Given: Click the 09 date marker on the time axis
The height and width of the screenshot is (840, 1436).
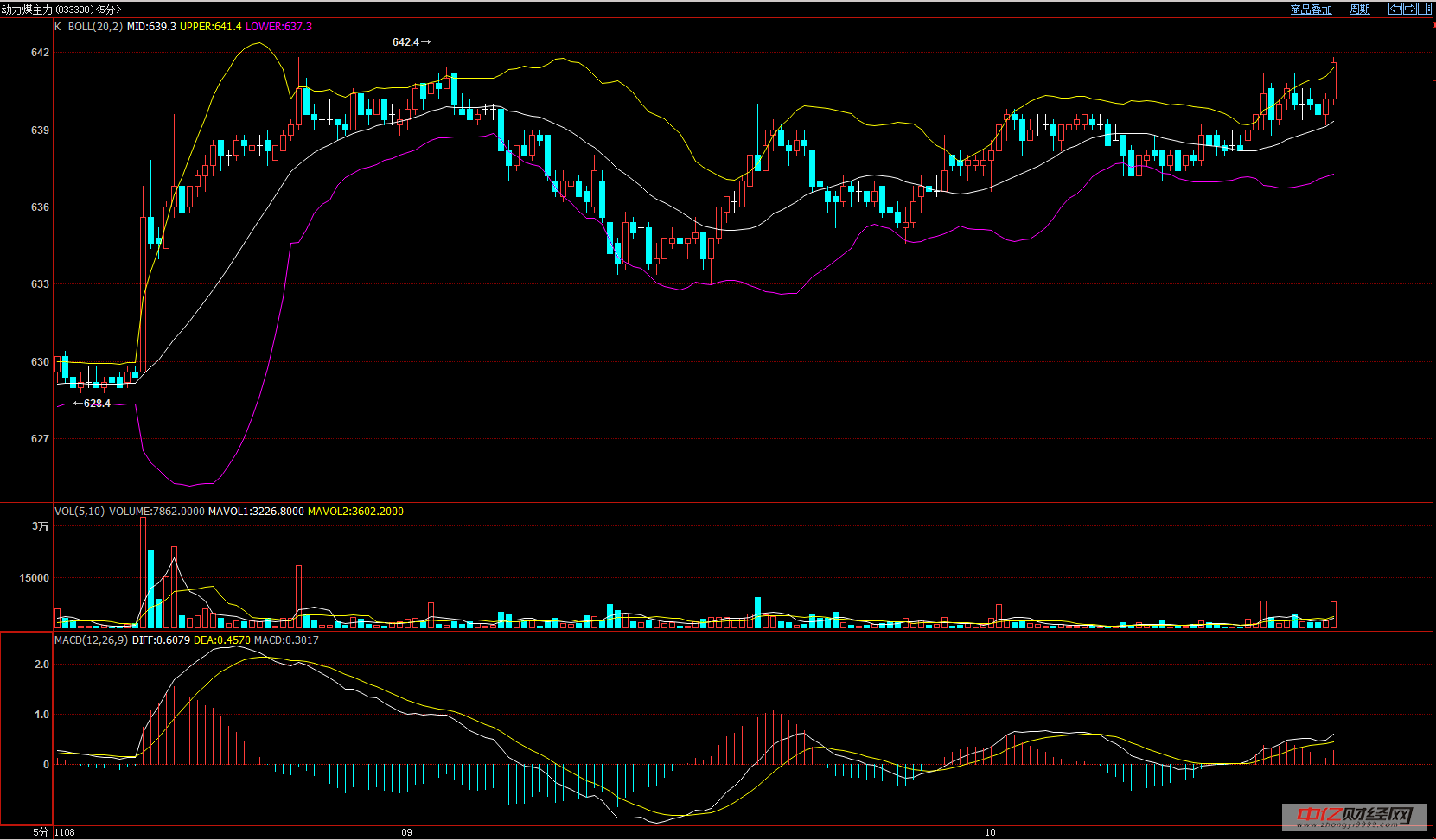Looking at the screenshot, I should coord(406,832).
